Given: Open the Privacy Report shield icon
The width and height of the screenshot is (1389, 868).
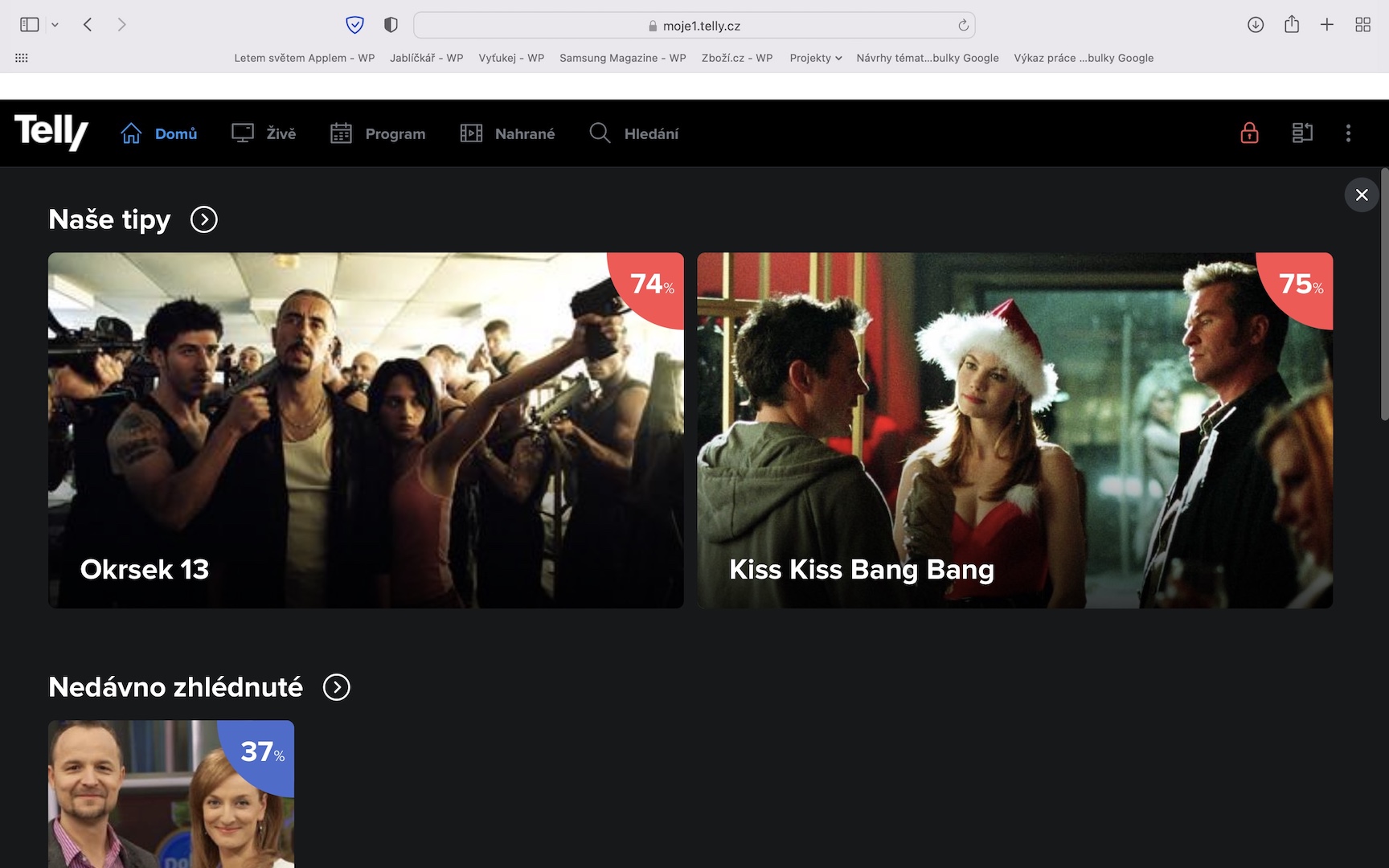Looking at the screenshot, I should tap(391, 25).
